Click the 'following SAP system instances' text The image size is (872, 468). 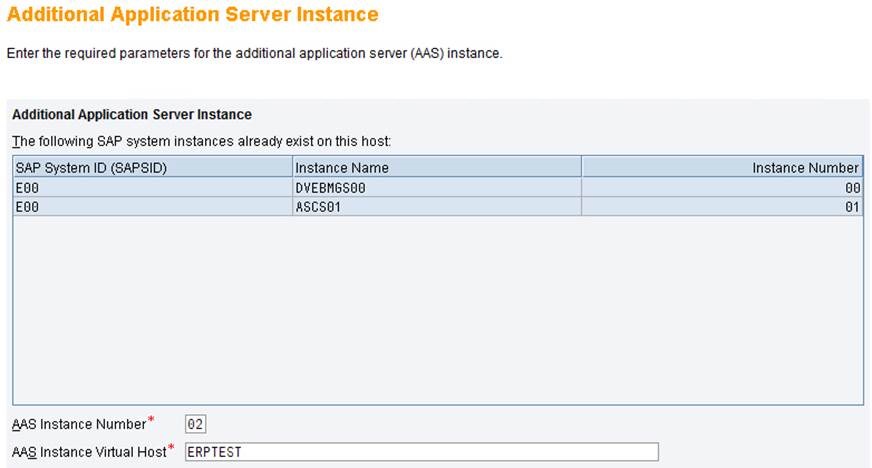pos(201,141)
